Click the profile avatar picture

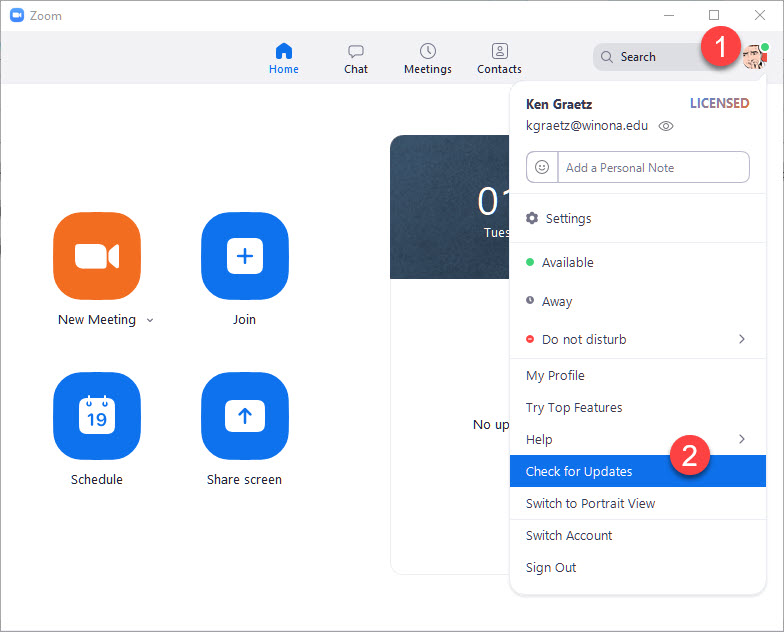click(x=754, y=57)
